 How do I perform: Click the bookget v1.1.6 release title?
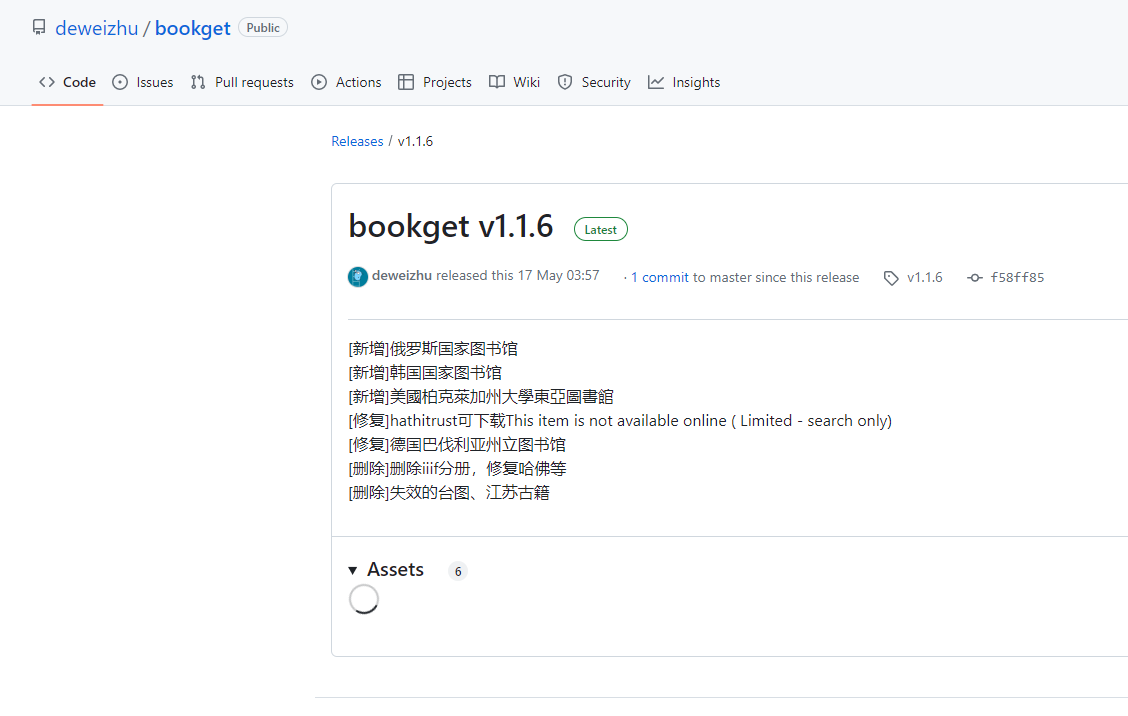(x=450, y=226)
